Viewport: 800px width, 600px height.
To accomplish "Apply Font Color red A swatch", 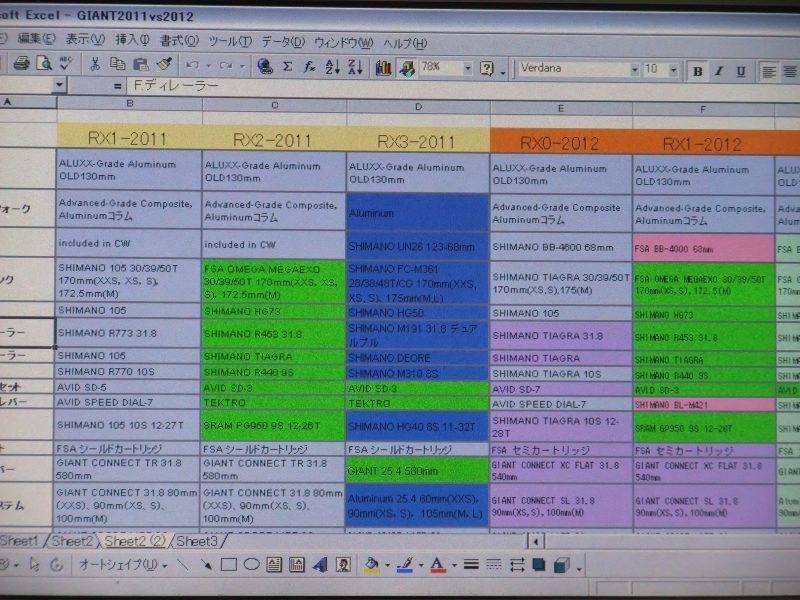I will point(438,565).
